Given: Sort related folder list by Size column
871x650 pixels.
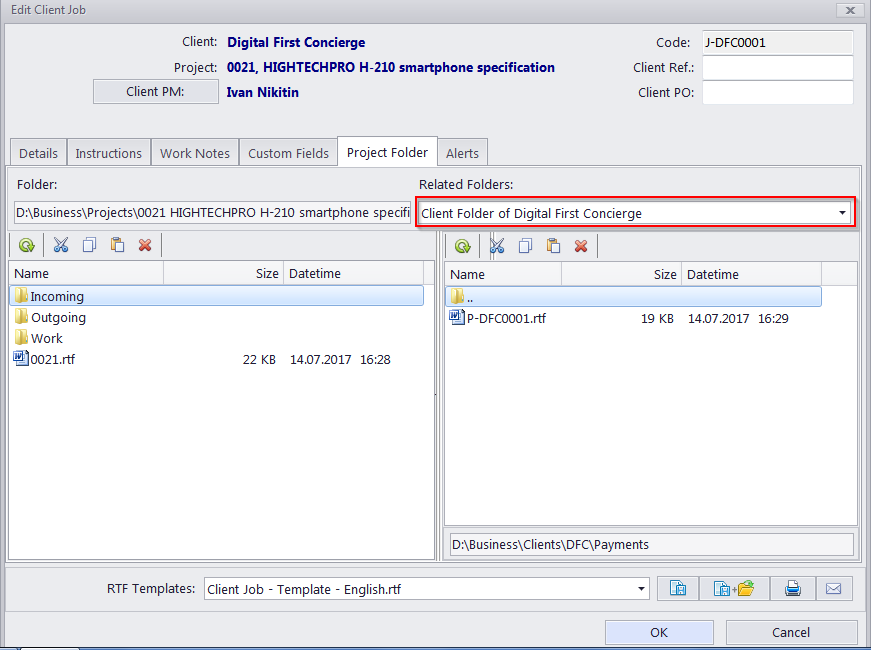Looking at the screenshot, I should [x=622, y=274].
